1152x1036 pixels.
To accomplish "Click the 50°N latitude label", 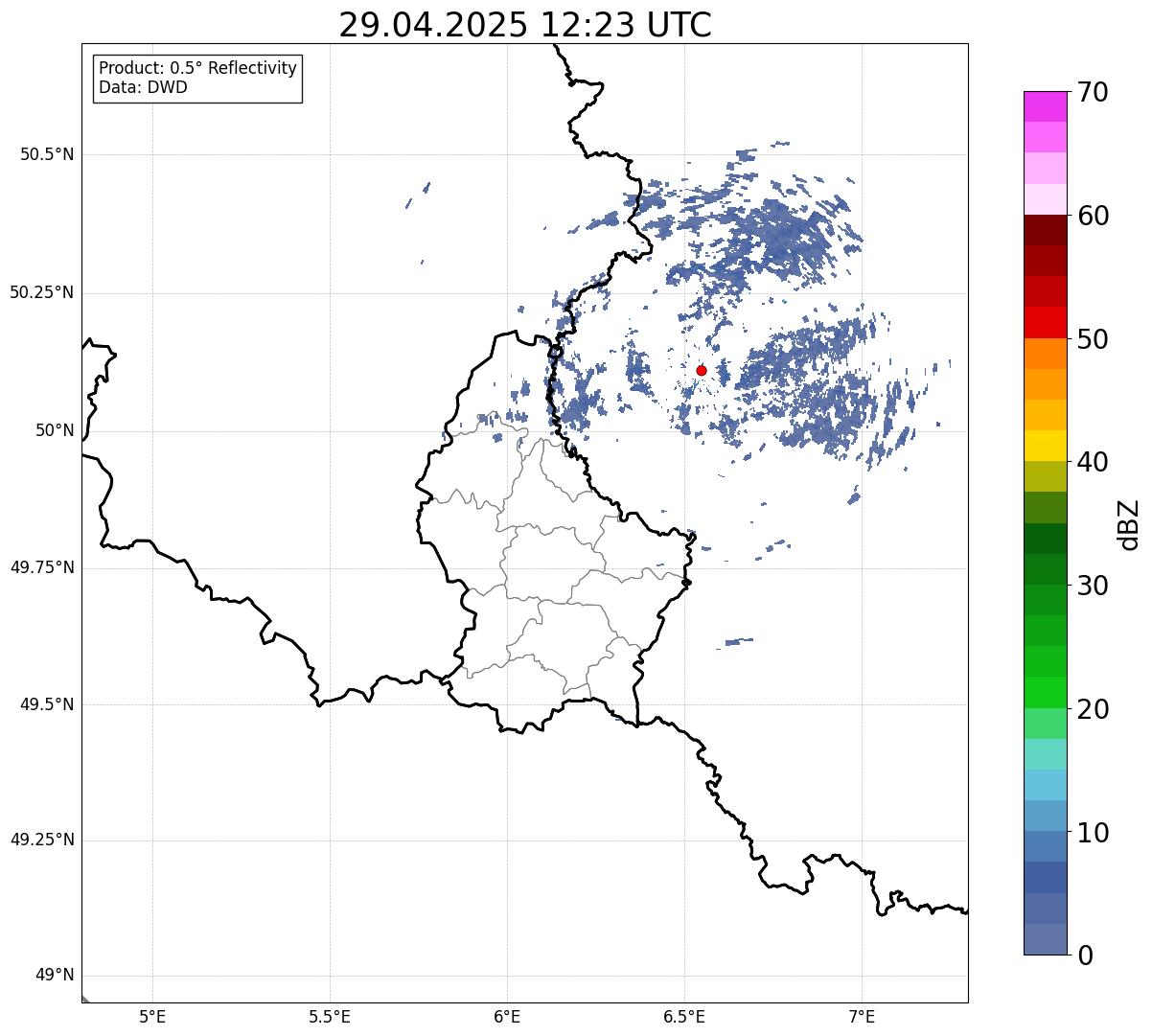I will click(55, 430).
